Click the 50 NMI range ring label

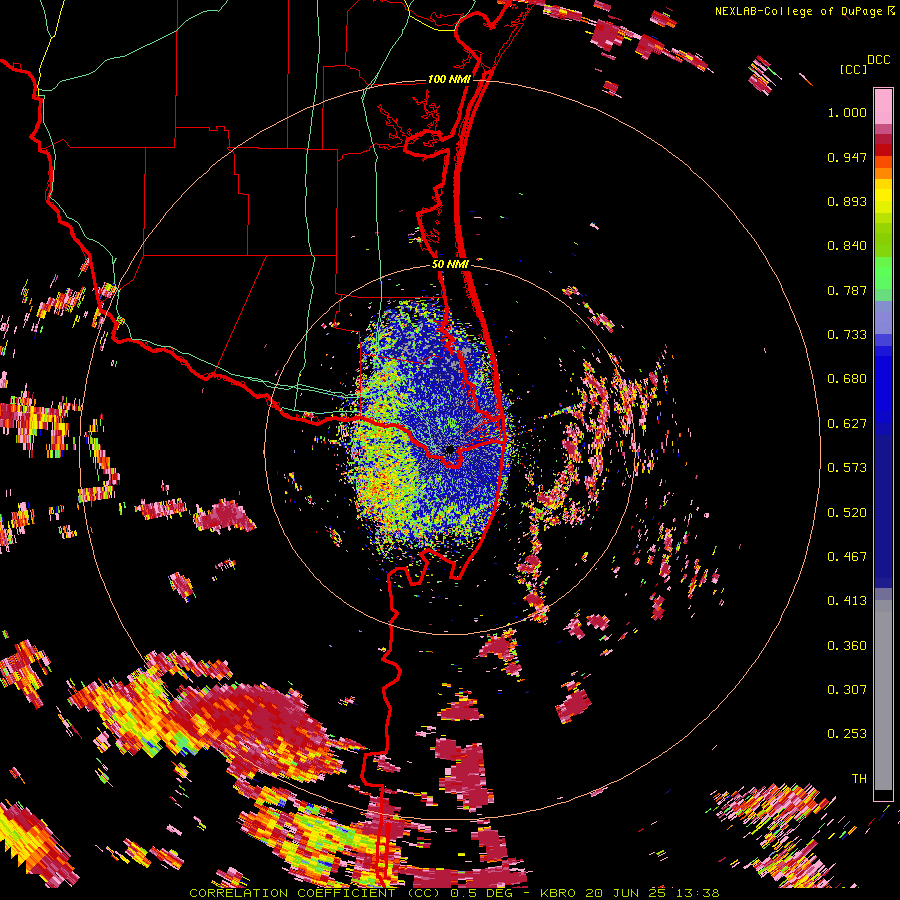point(450,264)
